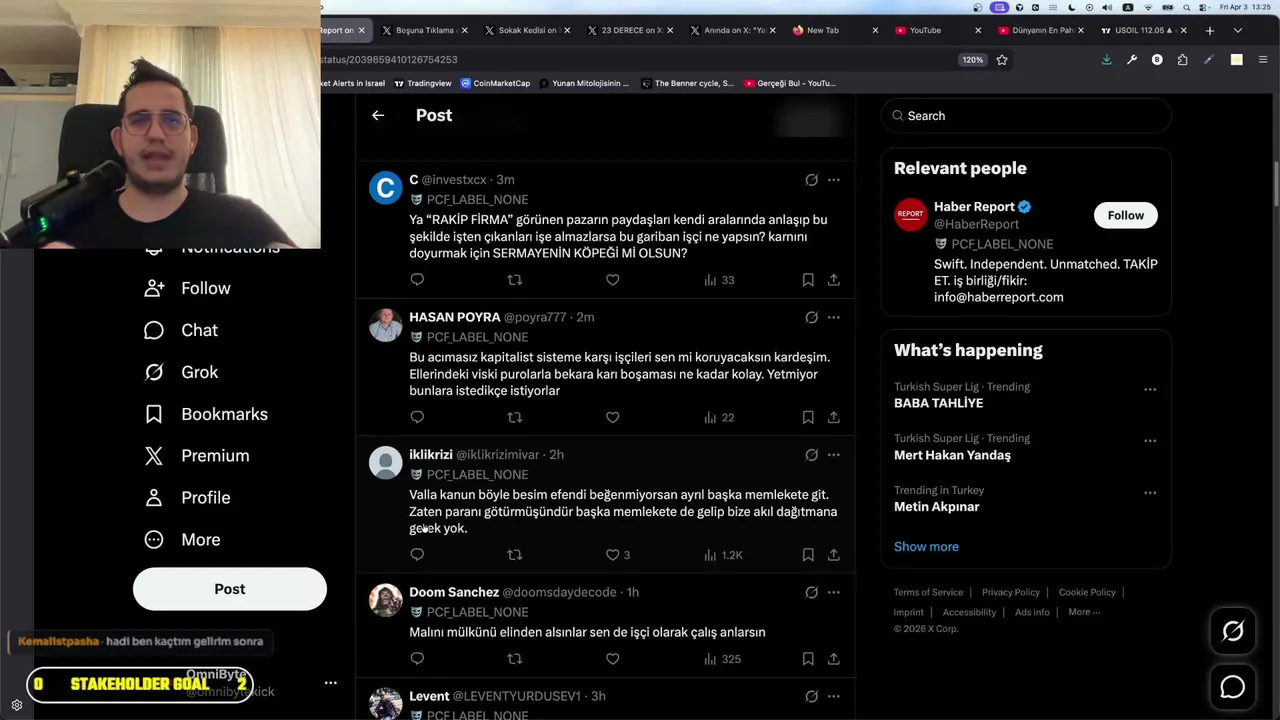The image size is (1280, 720).
Task: Open Follow in the sidebar
Action: coord(187,288)
